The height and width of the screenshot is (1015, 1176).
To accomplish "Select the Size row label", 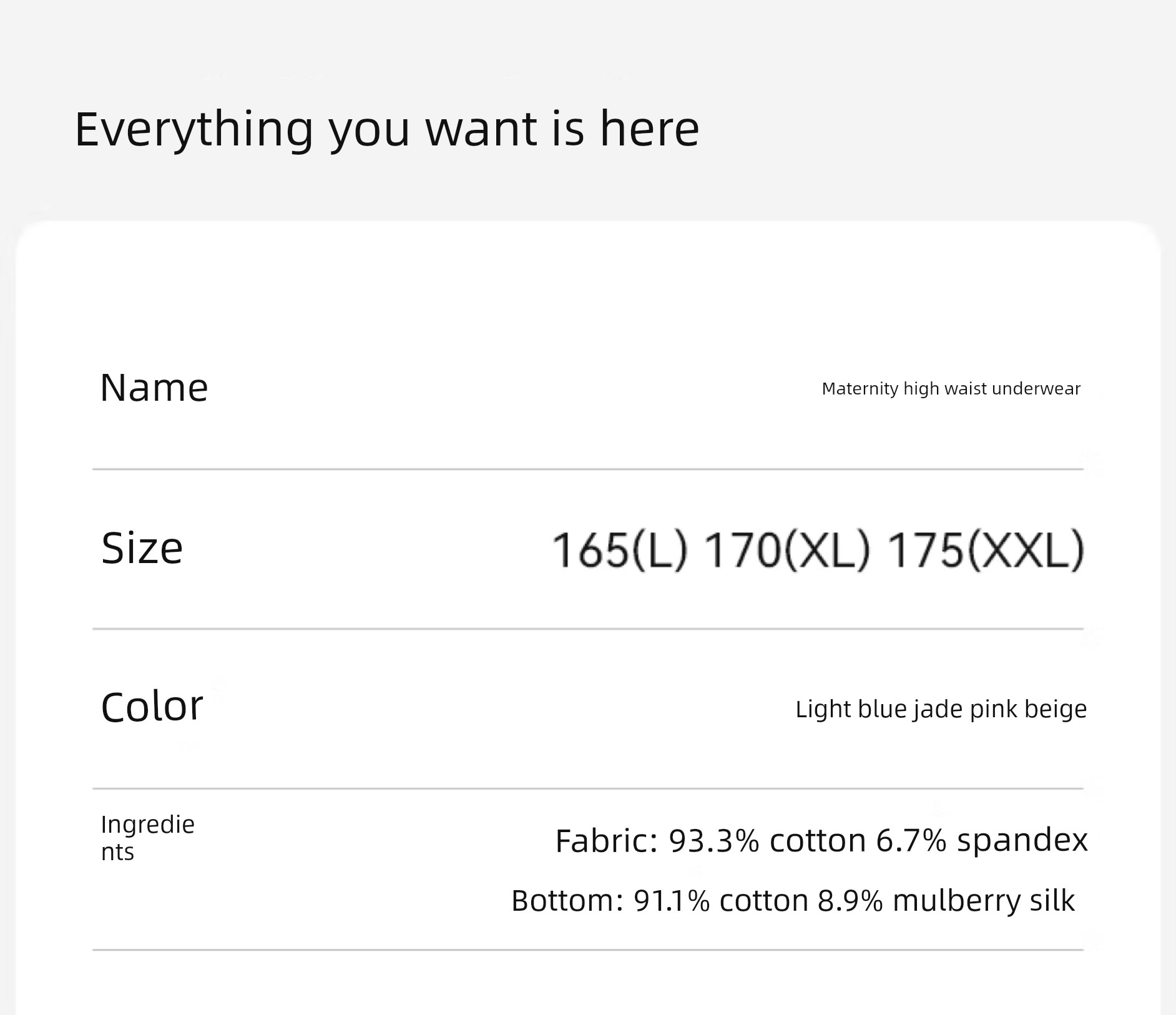I will (142, 548).
